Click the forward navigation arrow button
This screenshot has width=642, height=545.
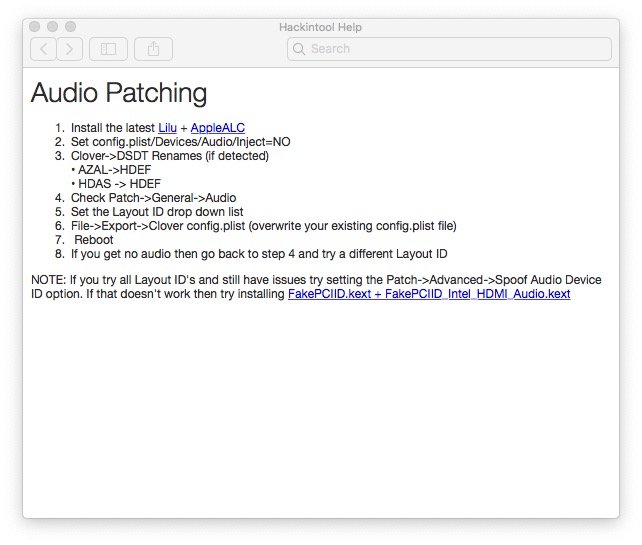(x=70, y=49)
